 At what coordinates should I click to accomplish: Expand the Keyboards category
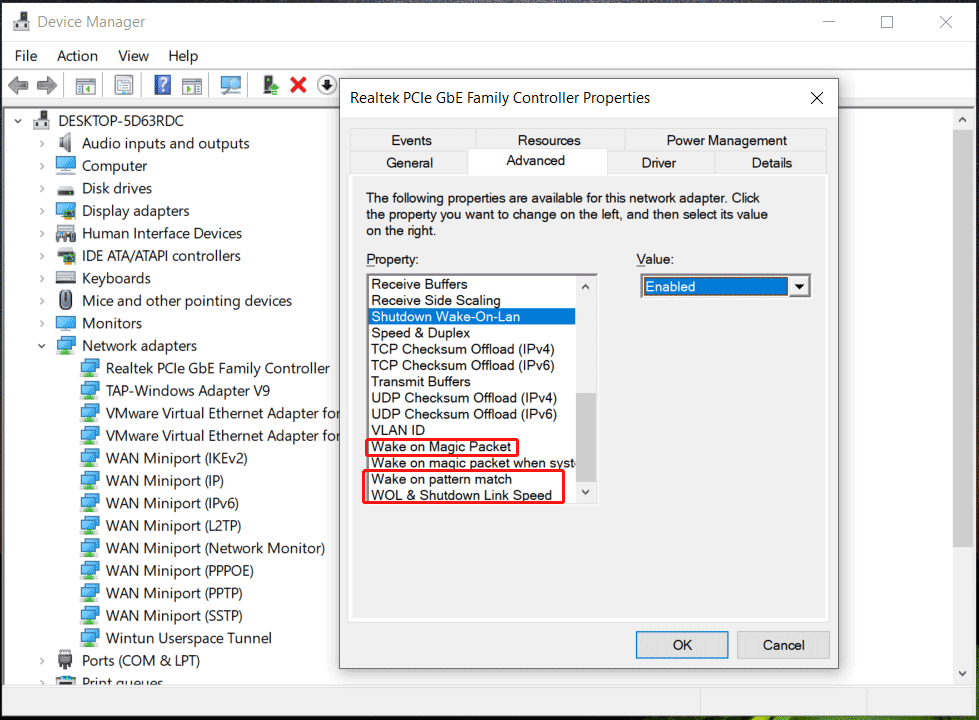click(x=42, y=279)
